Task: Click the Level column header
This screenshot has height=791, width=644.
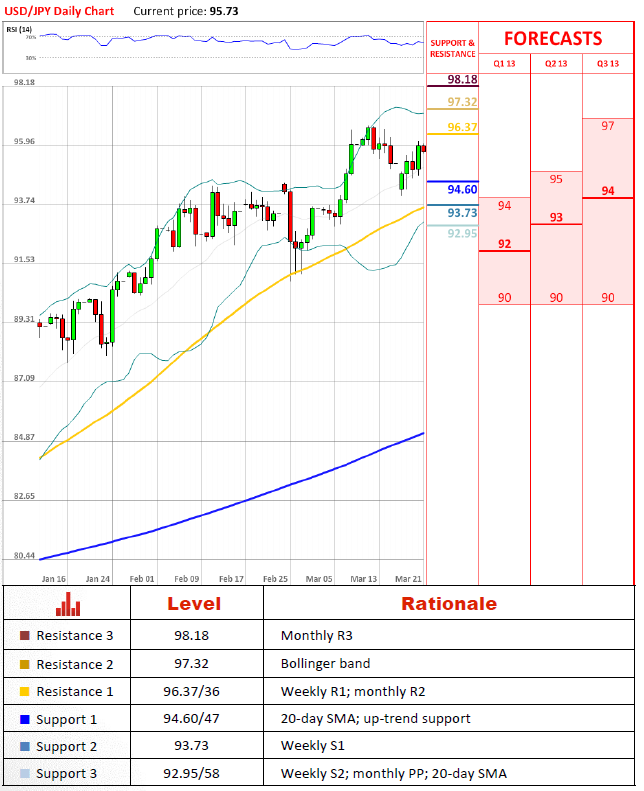Action: coord(194,603)
